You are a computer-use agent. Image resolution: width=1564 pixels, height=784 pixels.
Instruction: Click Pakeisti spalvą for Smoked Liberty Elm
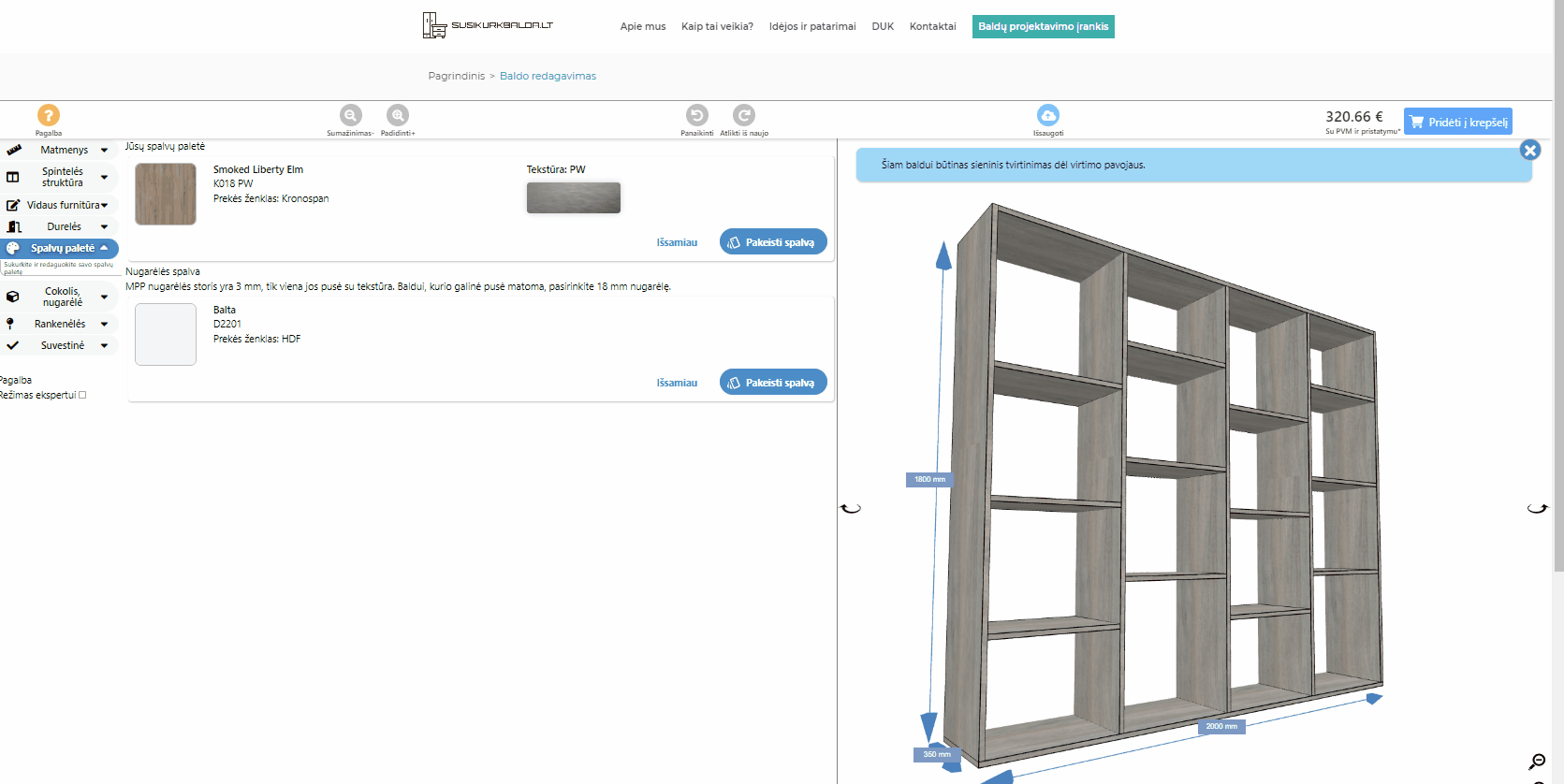tap(773, 242)
